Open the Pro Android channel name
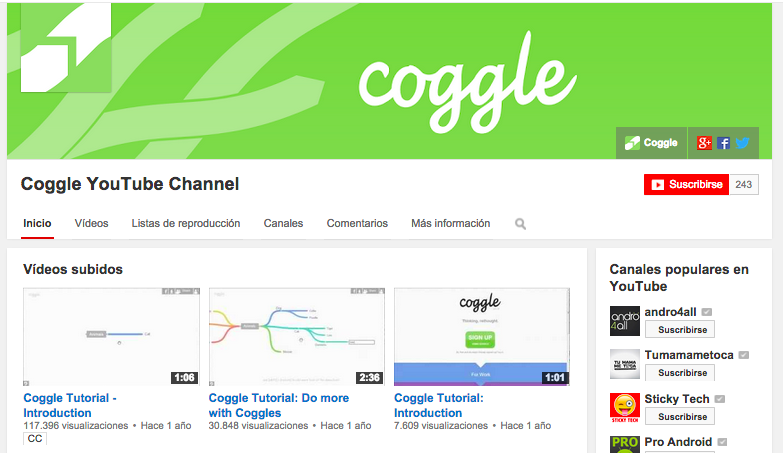The height and width of the screenshot is (453, 783). (x=678, y=442)
